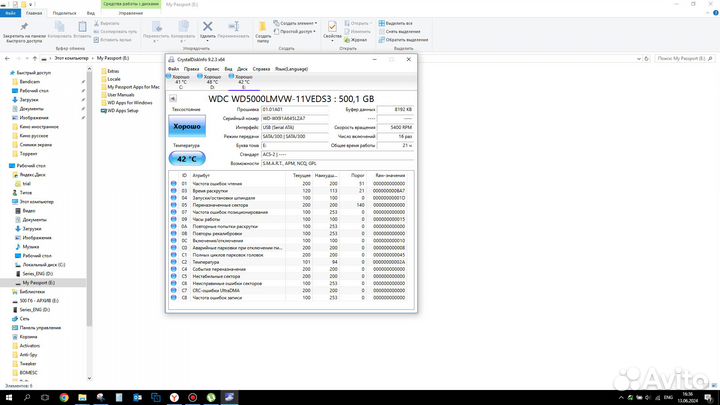This screenshot has width=720, height=405.
Task: Open the Простой доступ dropdown
Action: coord(294,31)
